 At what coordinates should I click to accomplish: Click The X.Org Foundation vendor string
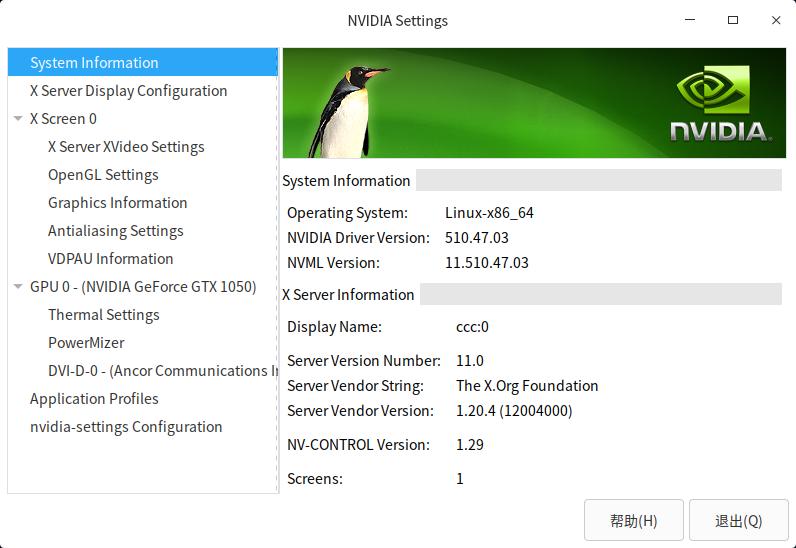click(x=527, y=385)
